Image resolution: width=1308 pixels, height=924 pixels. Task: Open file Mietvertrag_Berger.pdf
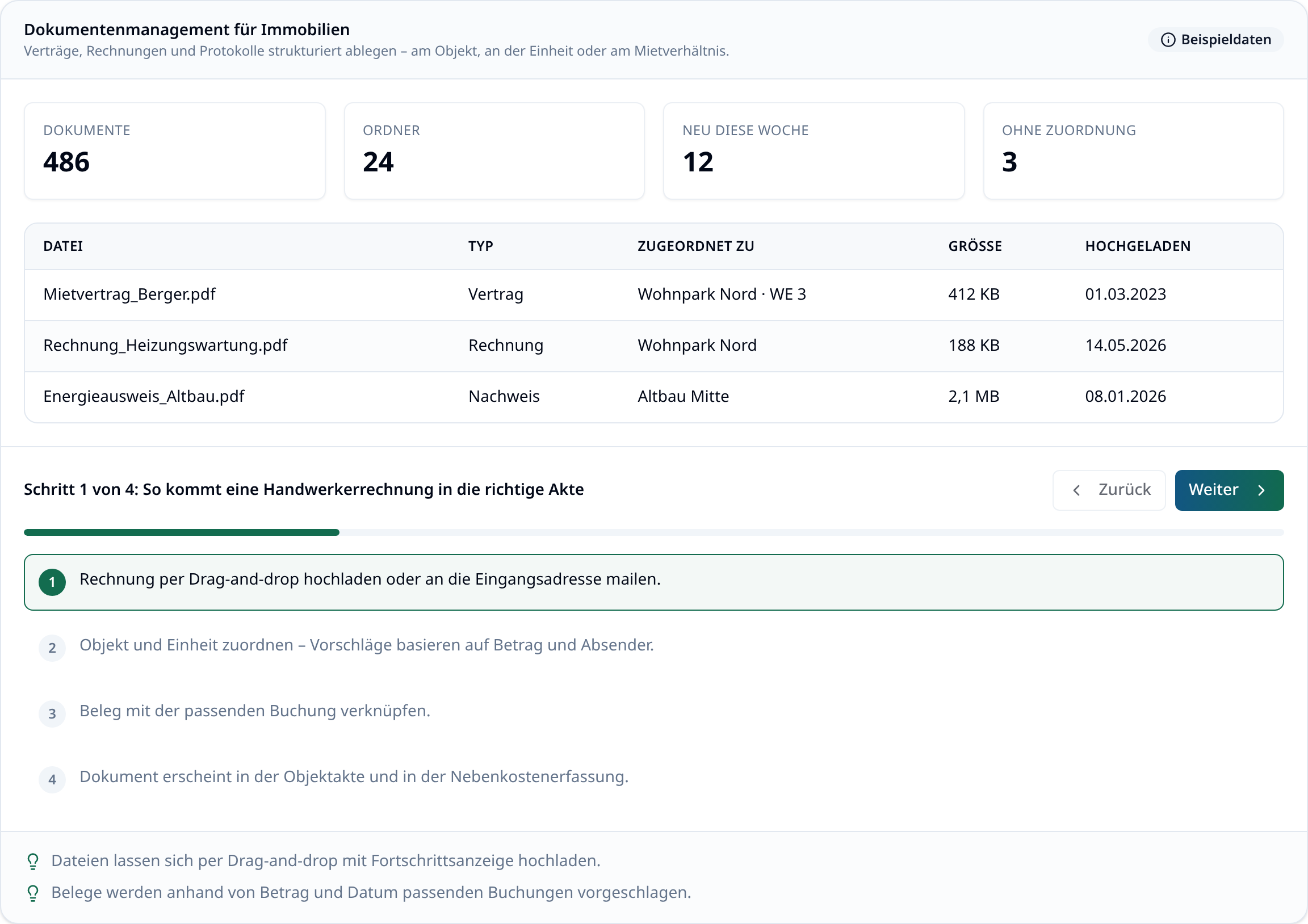coord(129,295)
